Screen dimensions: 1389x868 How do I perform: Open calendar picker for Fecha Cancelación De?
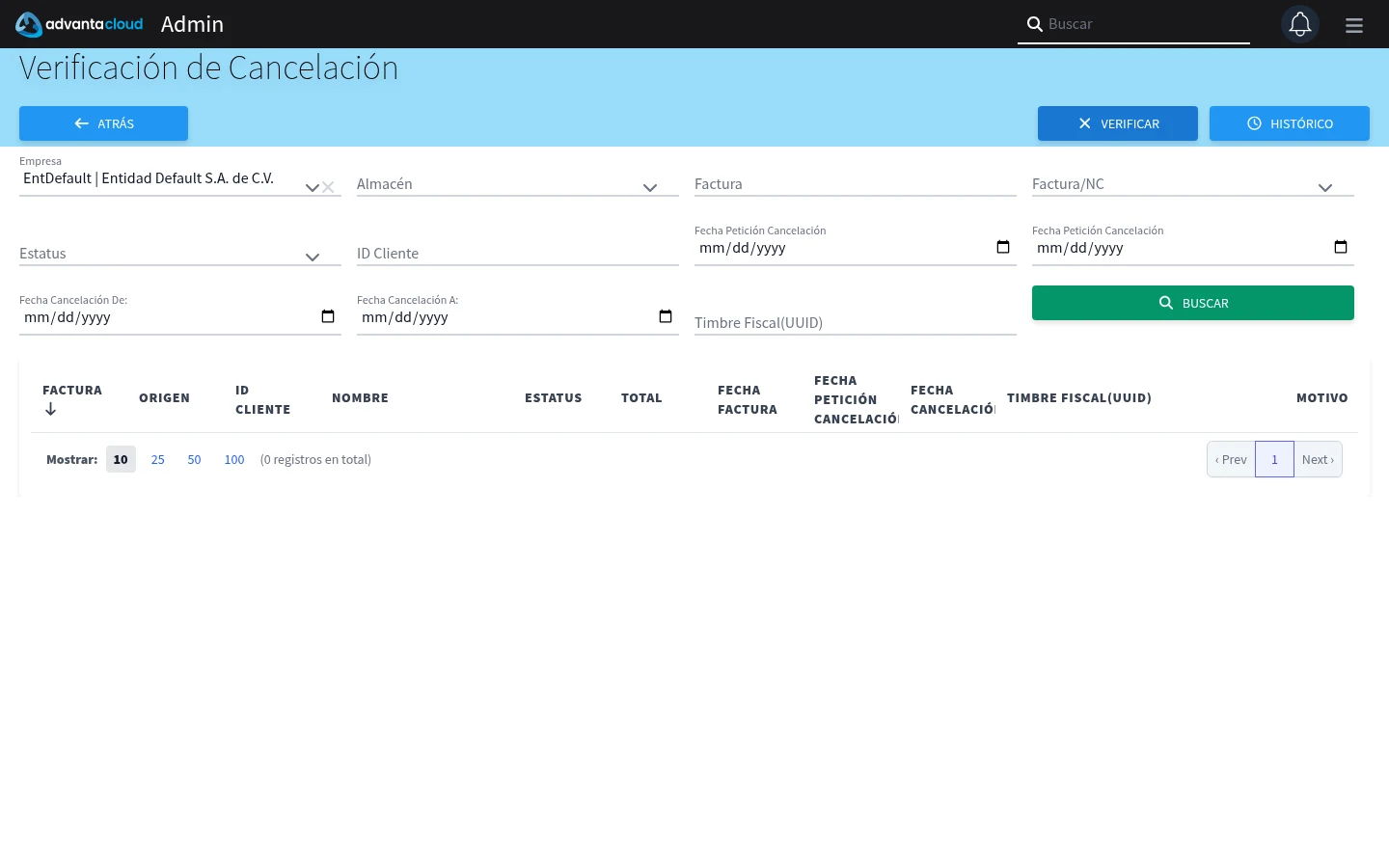coord(328,316)
